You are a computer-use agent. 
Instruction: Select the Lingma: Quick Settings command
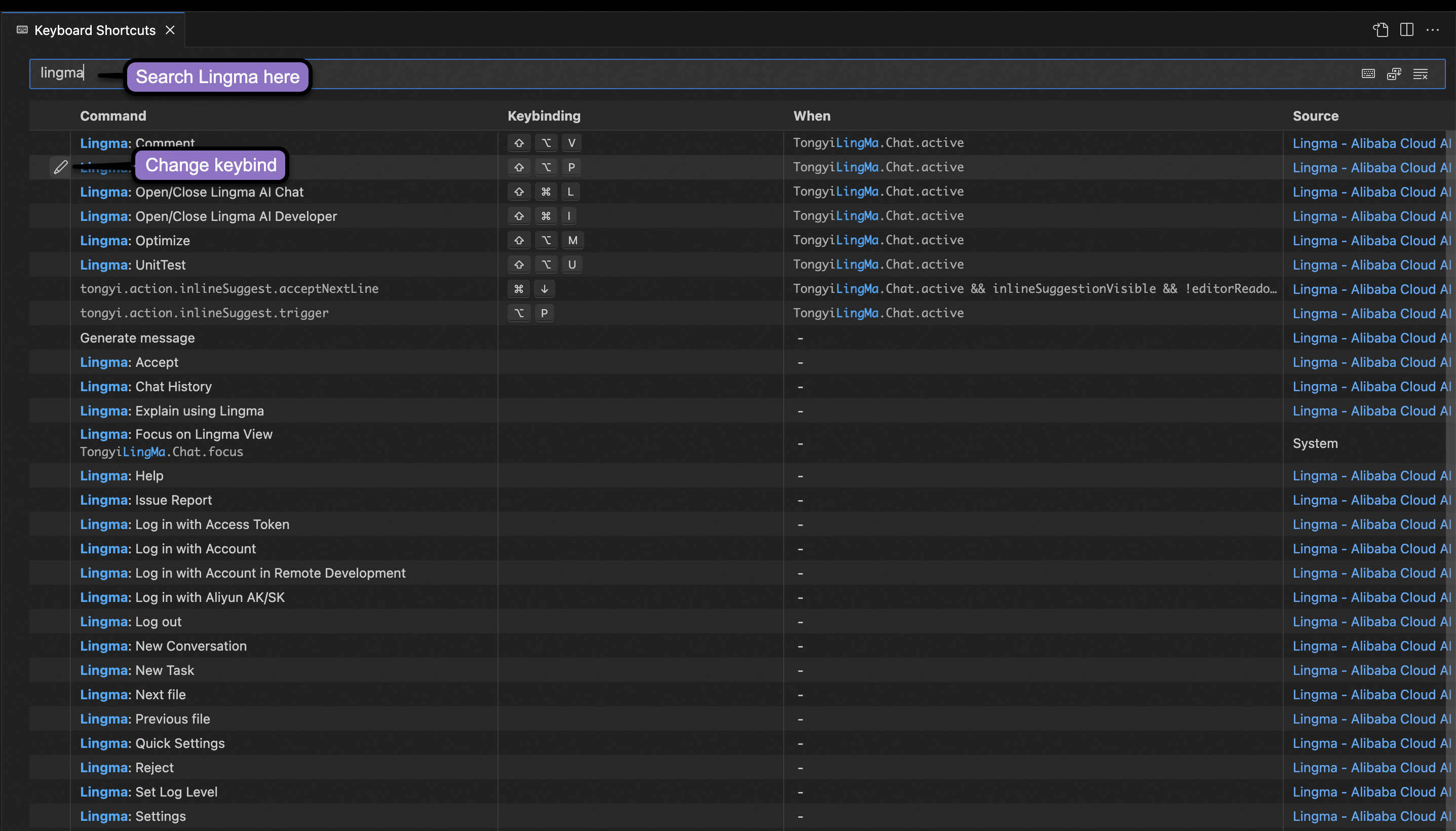point(737,743)
